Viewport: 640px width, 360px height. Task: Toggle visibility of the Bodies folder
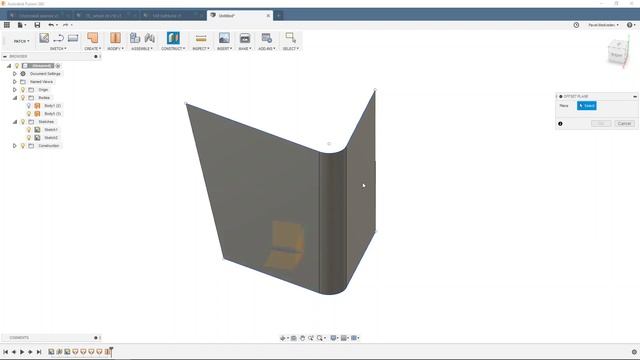pyautogui.click(x=23, y=98)
